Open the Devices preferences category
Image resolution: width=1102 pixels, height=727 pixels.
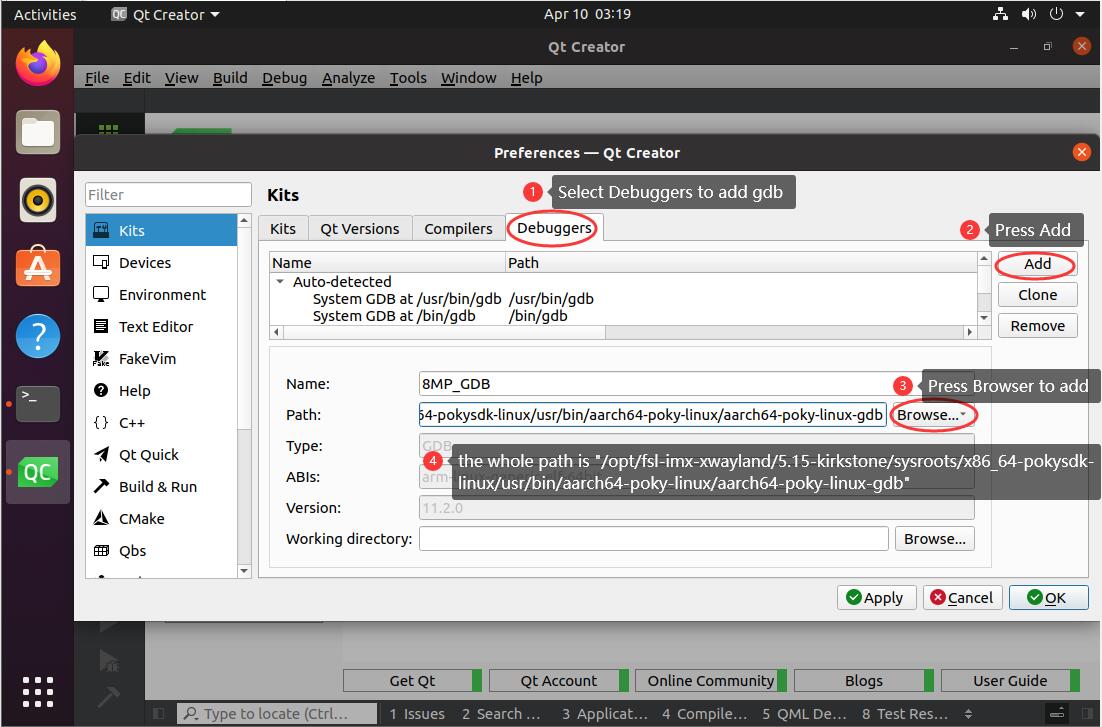(x=161, y=262)
